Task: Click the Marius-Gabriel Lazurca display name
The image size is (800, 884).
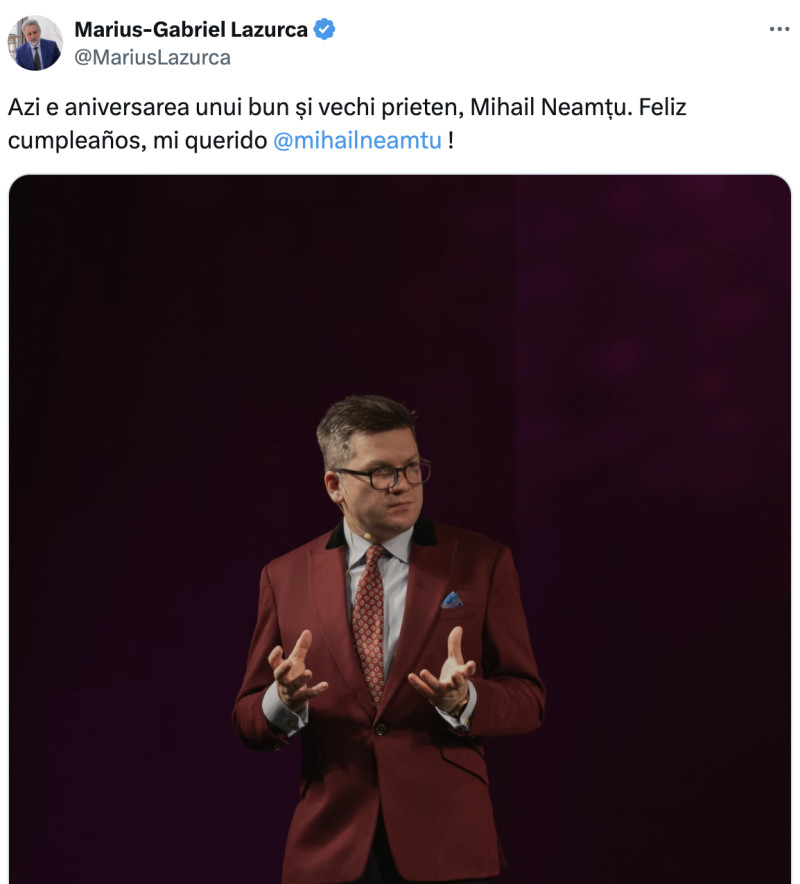Action: [191, 29]
